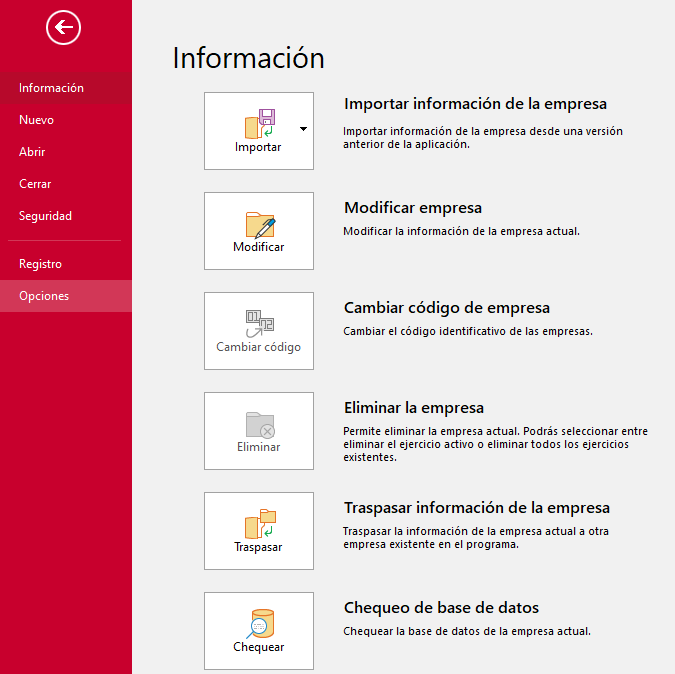Click the Modificar button label
The image size is (675, 674).
coord(259,247)
